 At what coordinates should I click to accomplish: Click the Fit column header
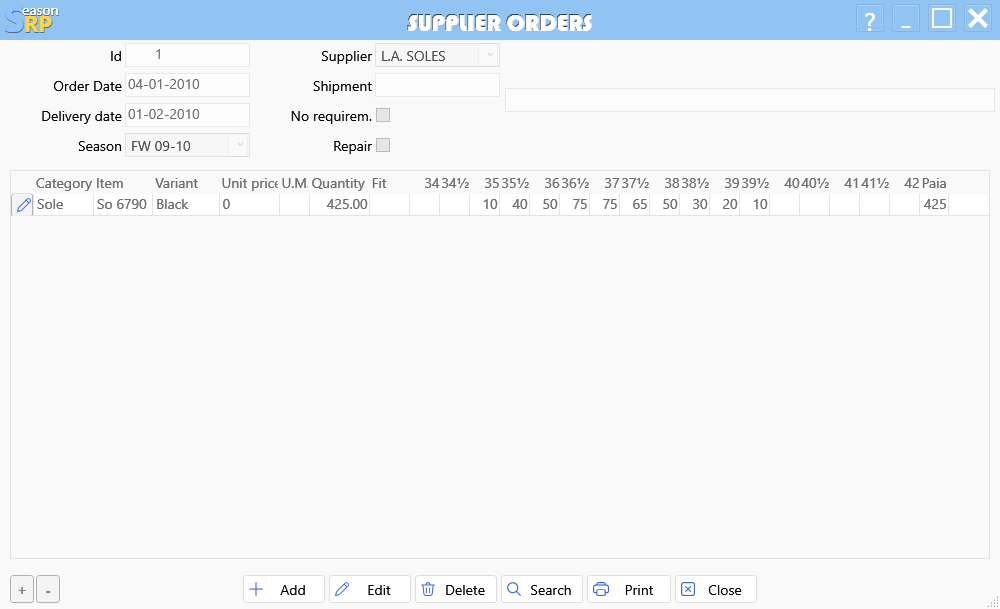coord(379,184)
